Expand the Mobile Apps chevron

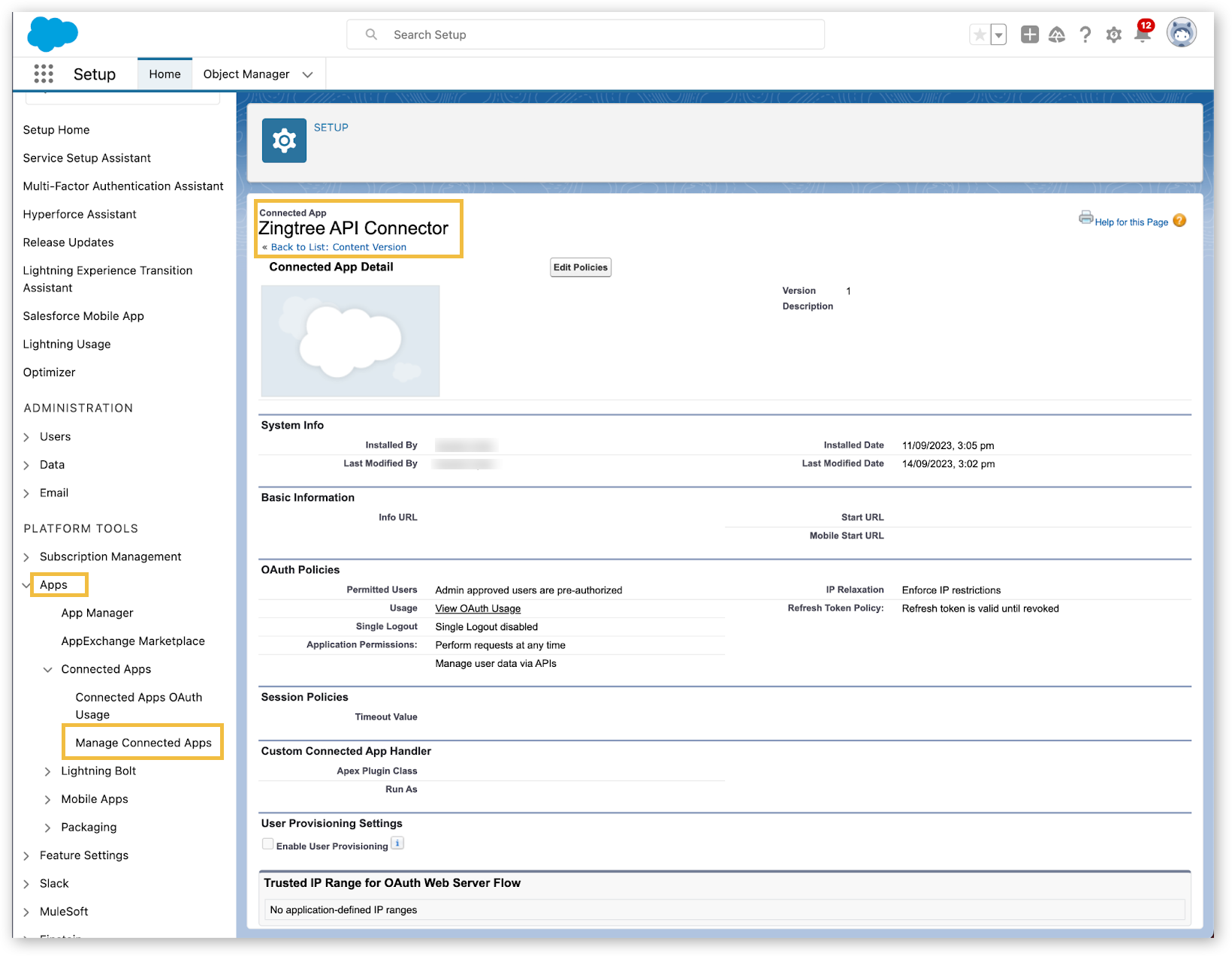[48, 800]
